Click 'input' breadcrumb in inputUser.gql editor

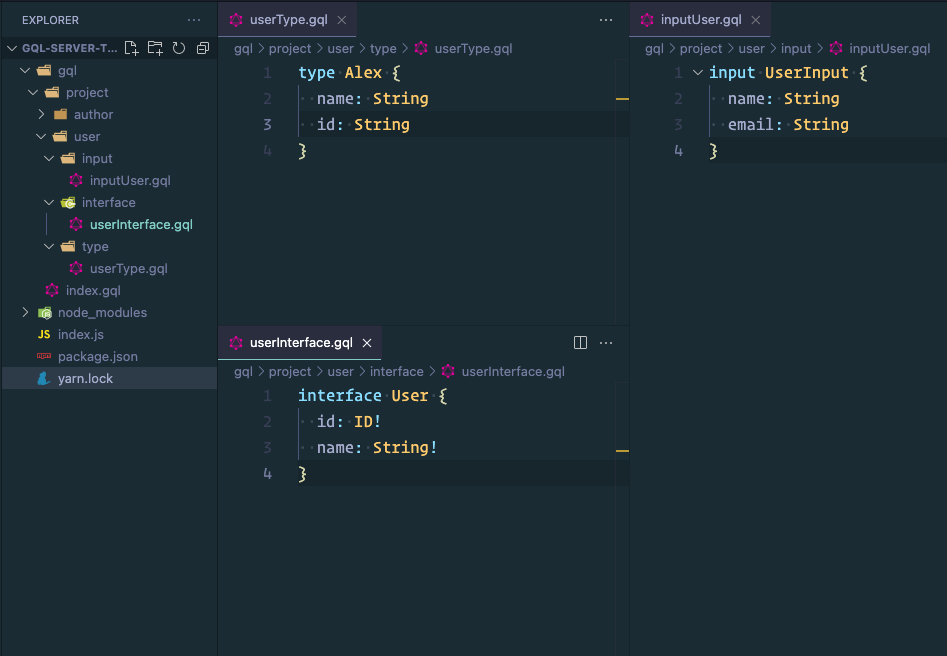(796, 49)
